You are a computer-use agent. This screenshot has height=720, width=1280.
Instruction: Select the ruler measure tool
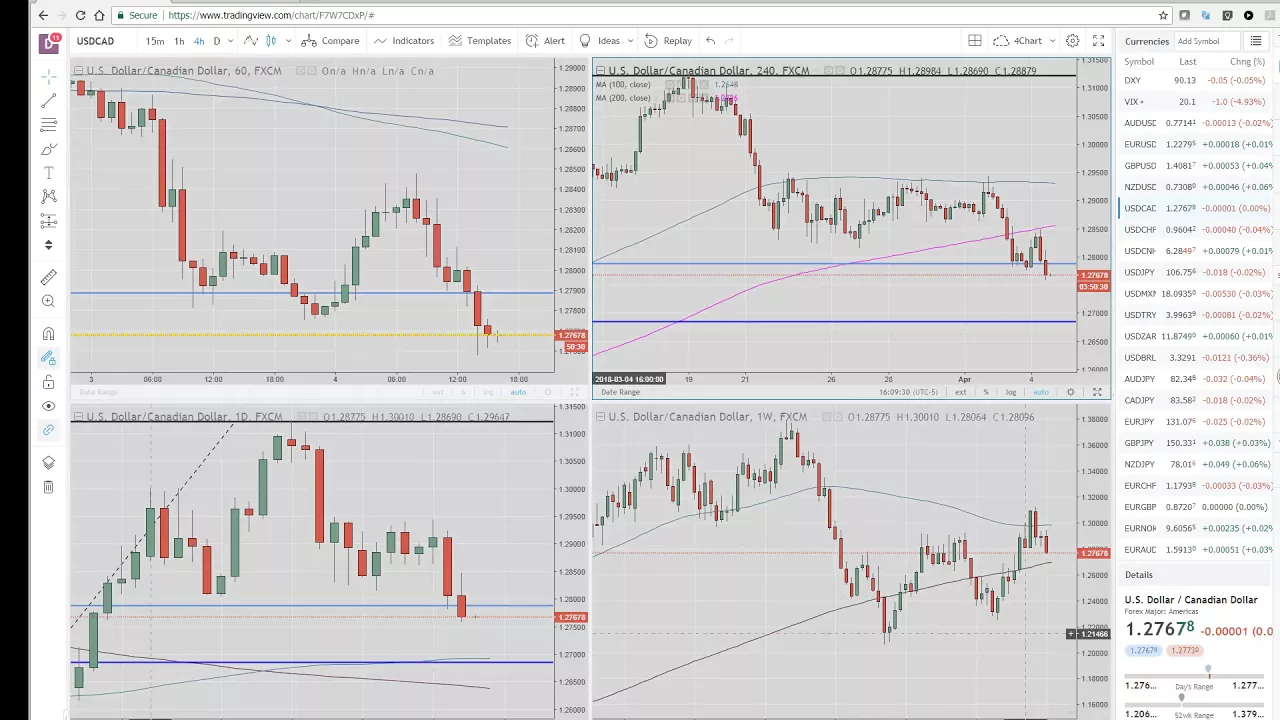click(48, 277)
